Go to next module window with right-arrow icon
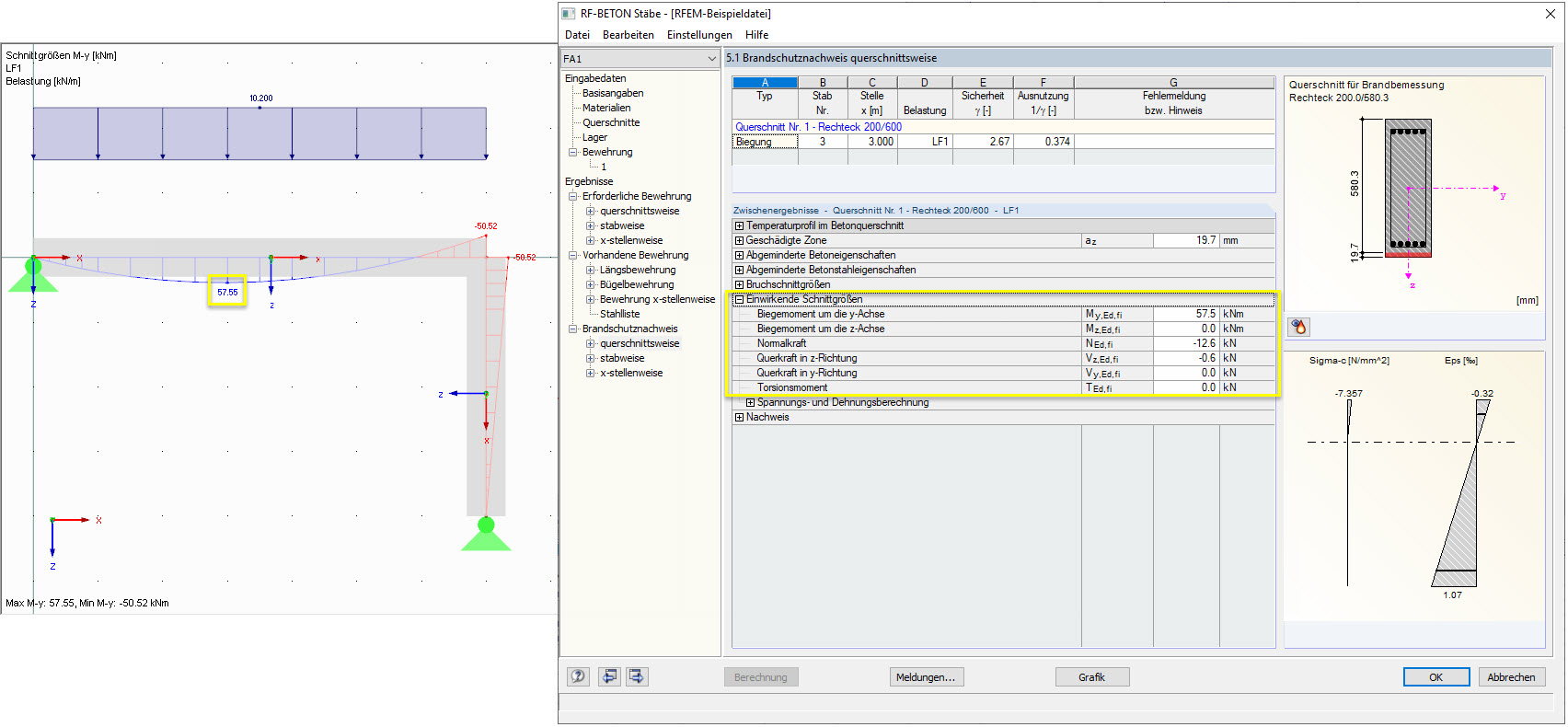The width and height of the screenshot is (1568, 727). point(637,676)
